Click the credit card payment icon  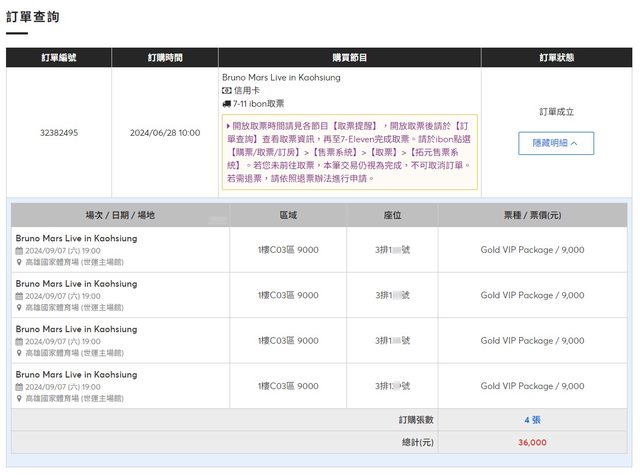[x=226, y=90]
